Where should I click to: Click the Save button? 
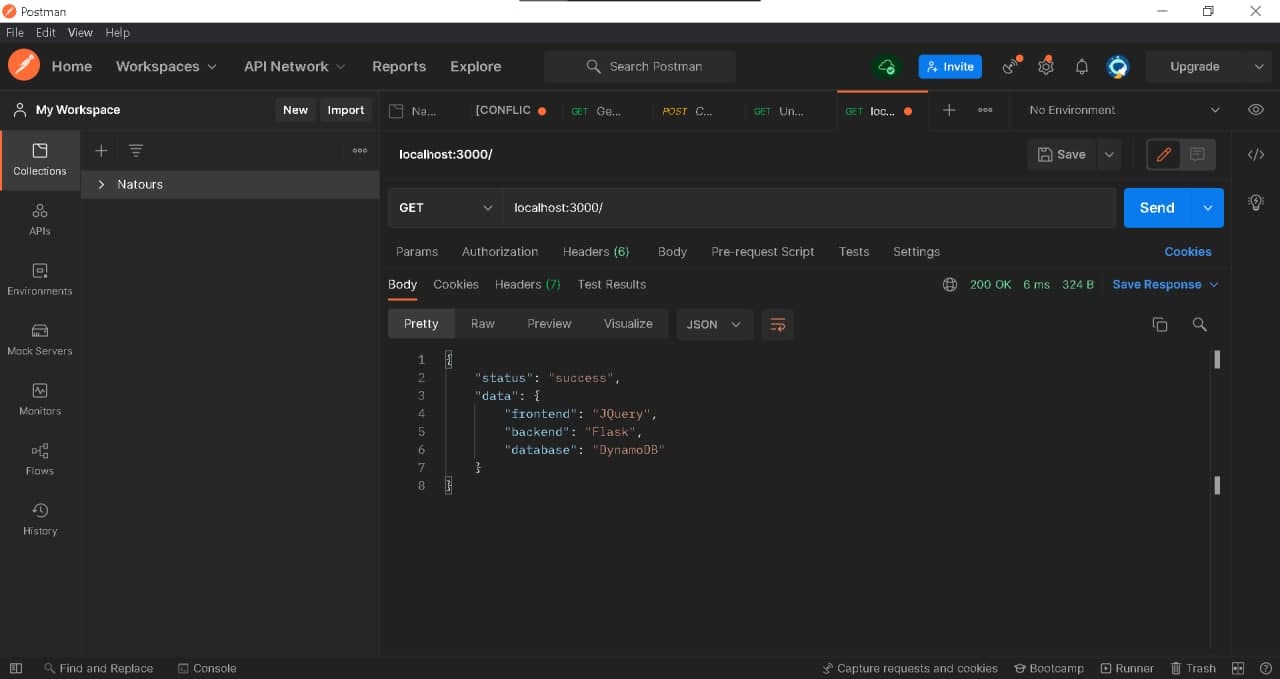click(x=1062, y=155)
